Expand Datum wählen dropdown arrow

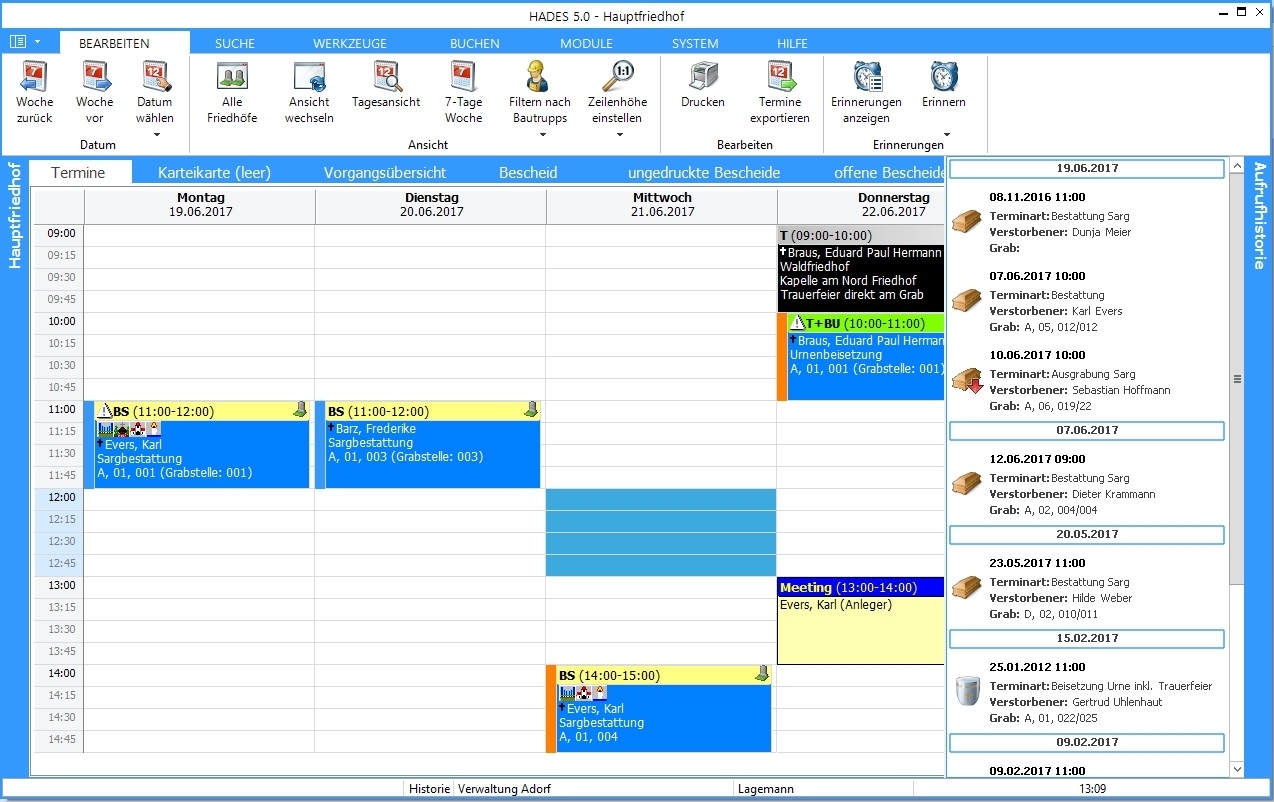pos(155,134)
